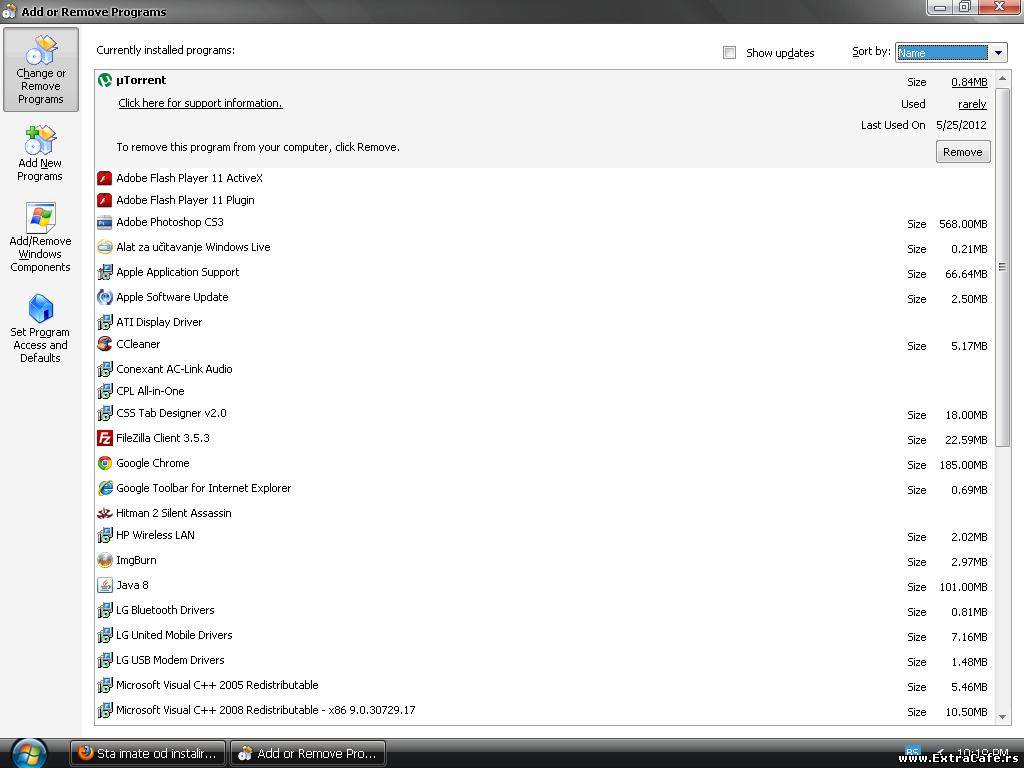
Task: Select the ImgBurn entry name
Action: [x=136, y=560]
